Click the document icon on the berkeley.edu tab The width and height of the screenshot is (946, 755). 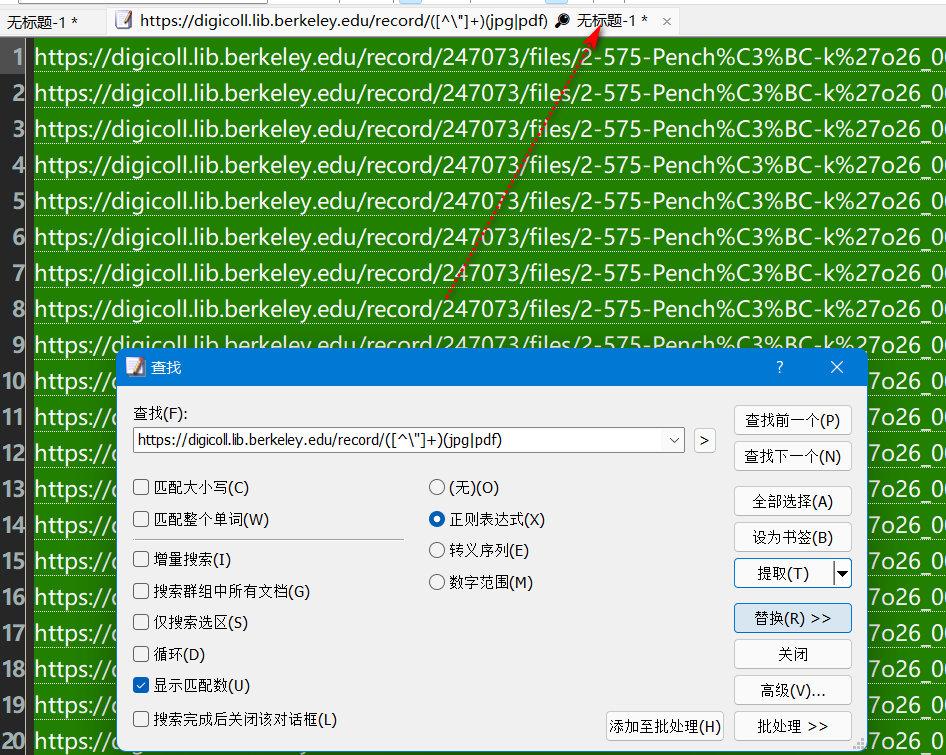click(x=123, y=20)
